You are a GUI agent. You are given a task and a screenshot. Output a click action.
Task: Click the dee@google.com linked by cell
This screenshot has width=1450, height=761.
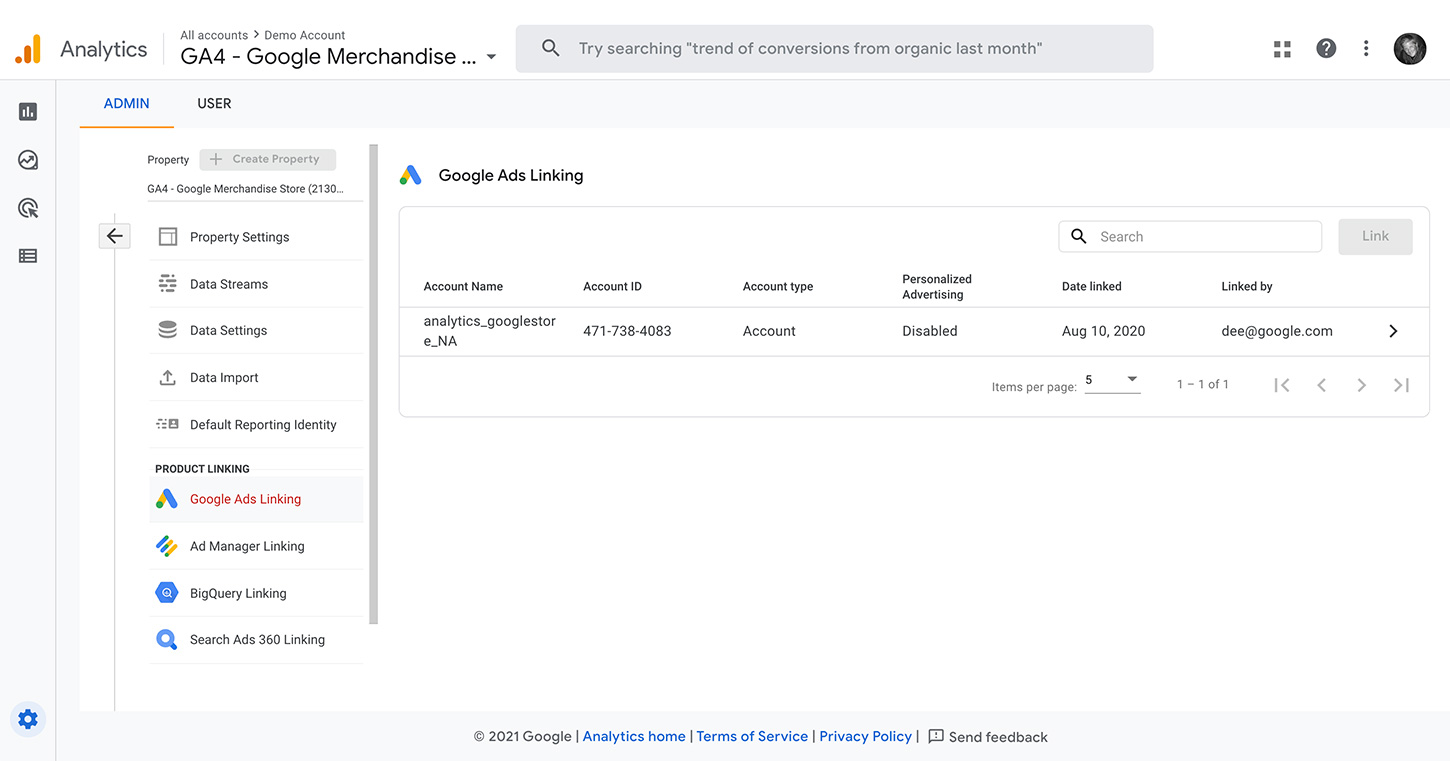[x=1277, y=331]
